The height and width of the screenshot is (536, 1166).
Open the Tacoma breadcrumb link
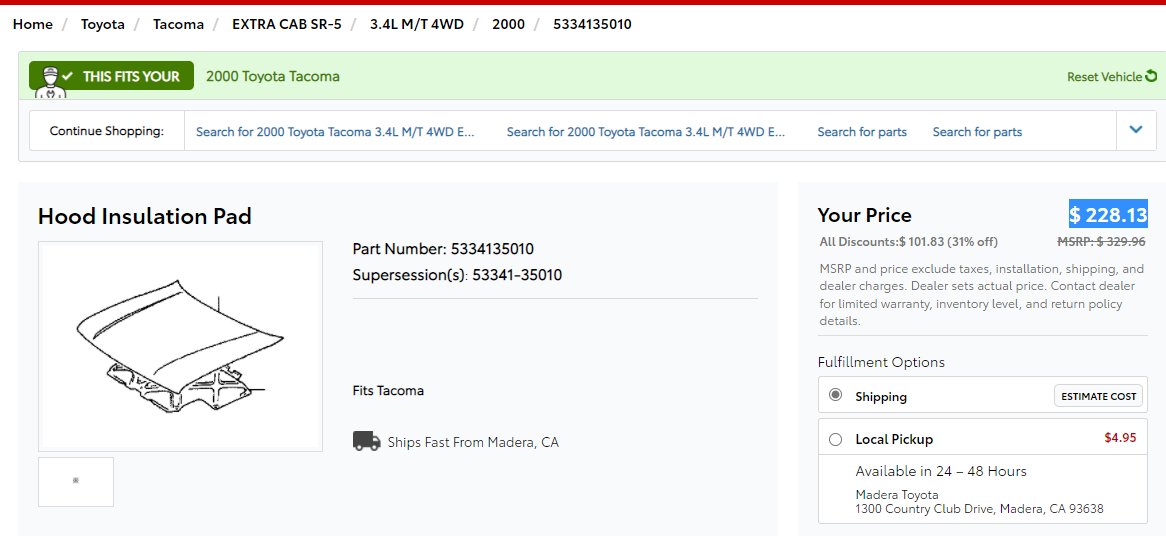point(178,25)
